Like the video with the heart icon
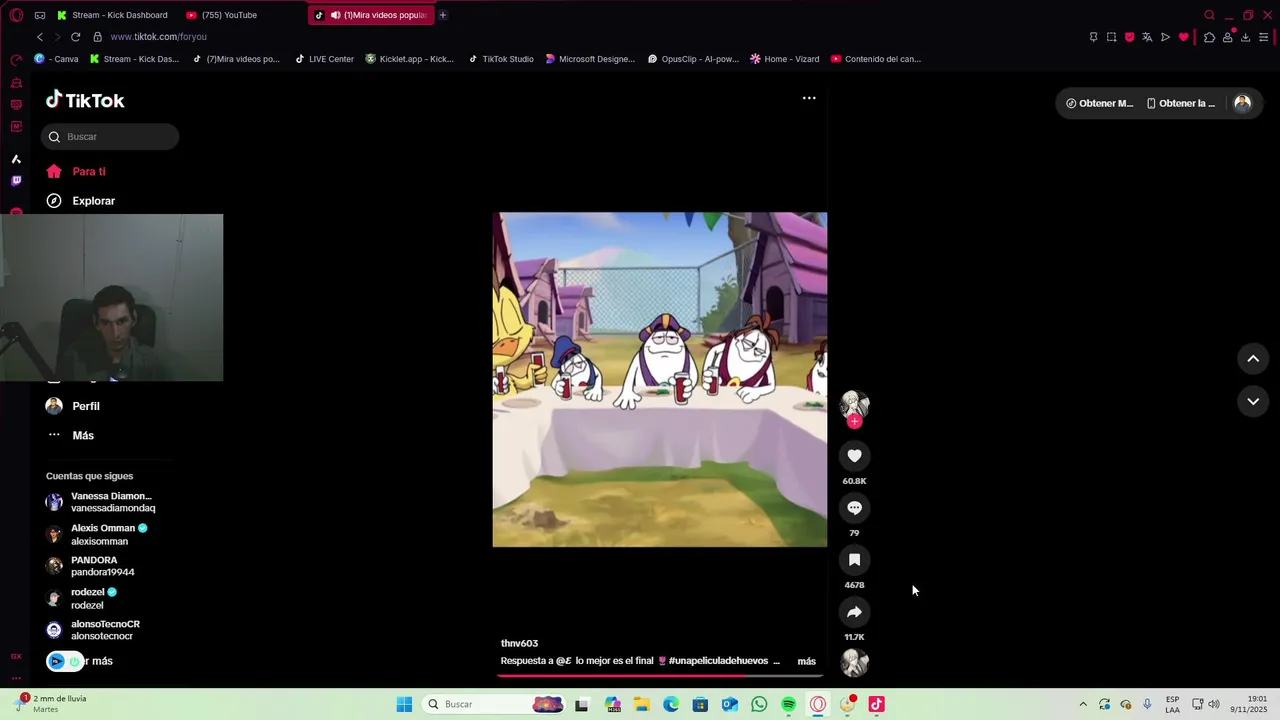This screenshot has width=1280, height=720. click(854, 456)
